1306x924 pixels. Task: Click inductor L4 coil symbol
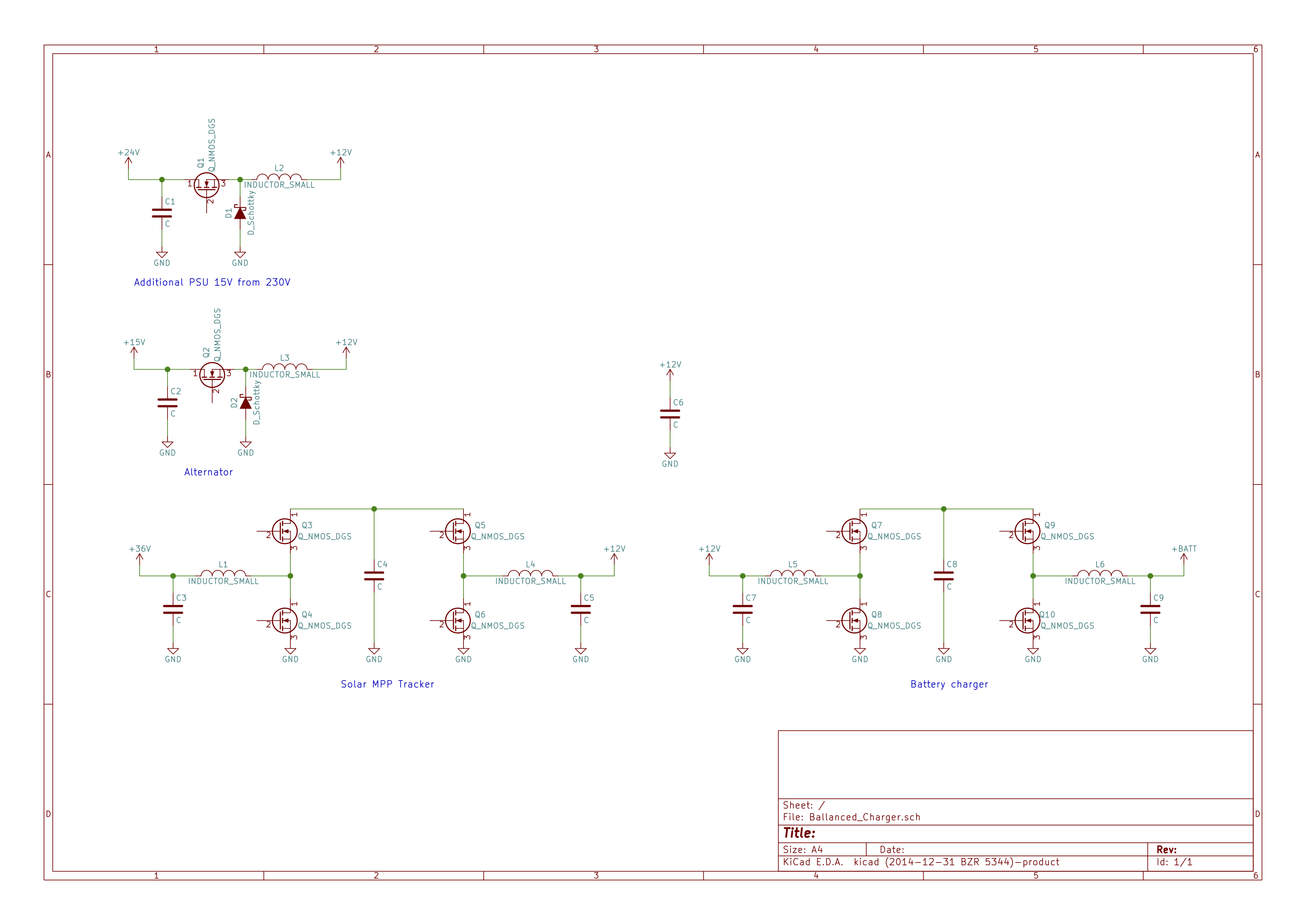tap(531, 573)
